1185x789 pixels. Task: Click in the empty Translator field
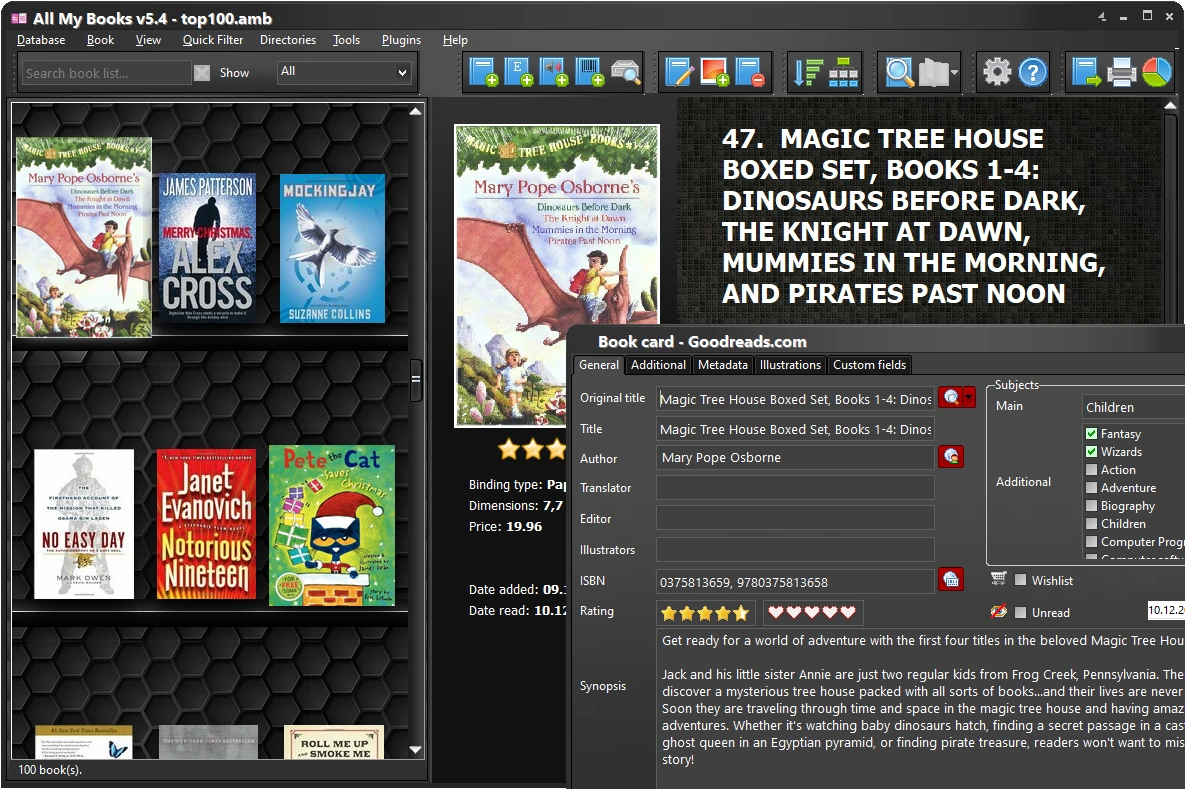point(795,487)
